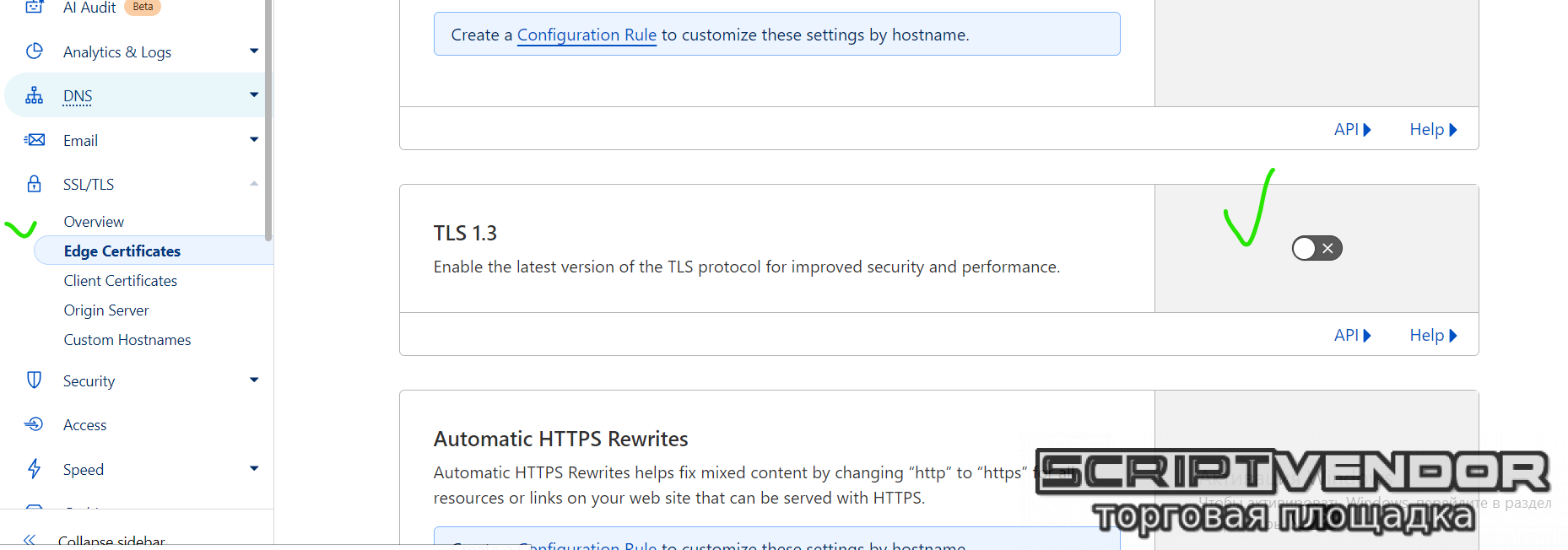The height and width of the screenshot is (550, 1568).
Task: Toggle the TLS 1.3 switch
Action: [x=1317, y=248]
